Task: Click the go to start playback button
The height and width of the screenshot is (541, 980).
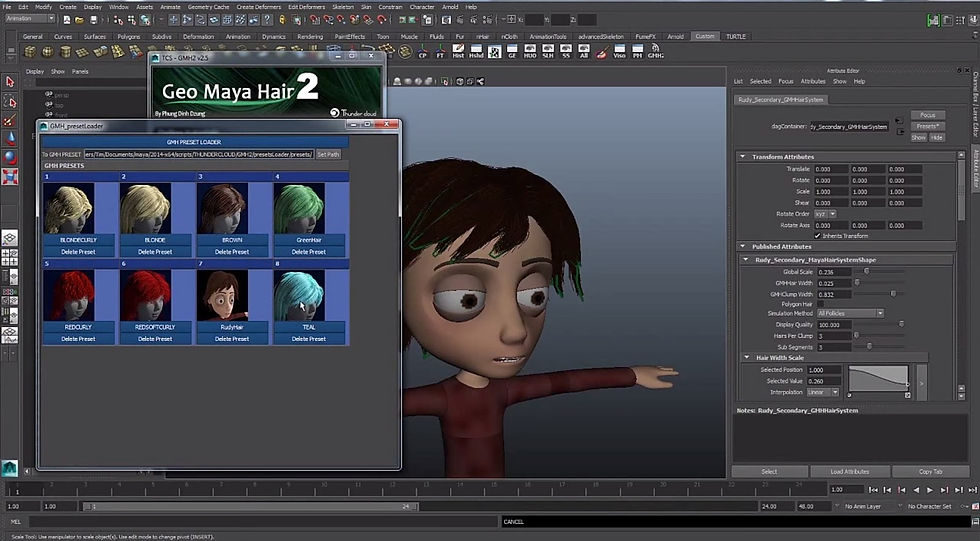Action: pyautogui.click(x=873, y=490)
